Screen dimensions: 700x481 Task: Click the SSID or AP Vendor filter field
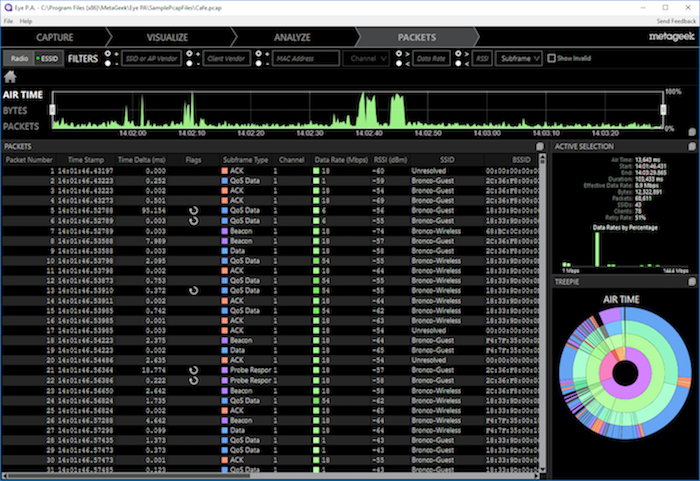151,59
